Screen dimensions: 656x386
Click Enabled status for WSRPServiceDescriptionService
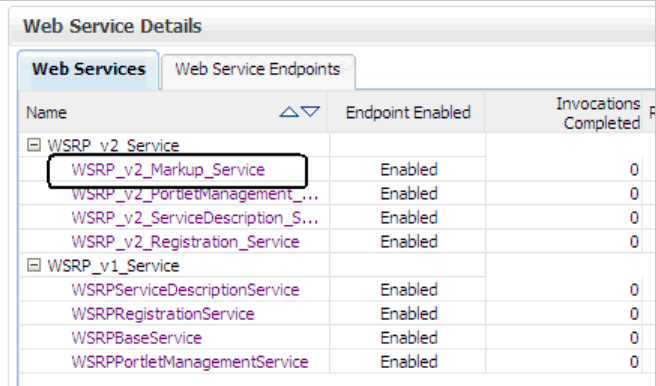coord(409,290)
